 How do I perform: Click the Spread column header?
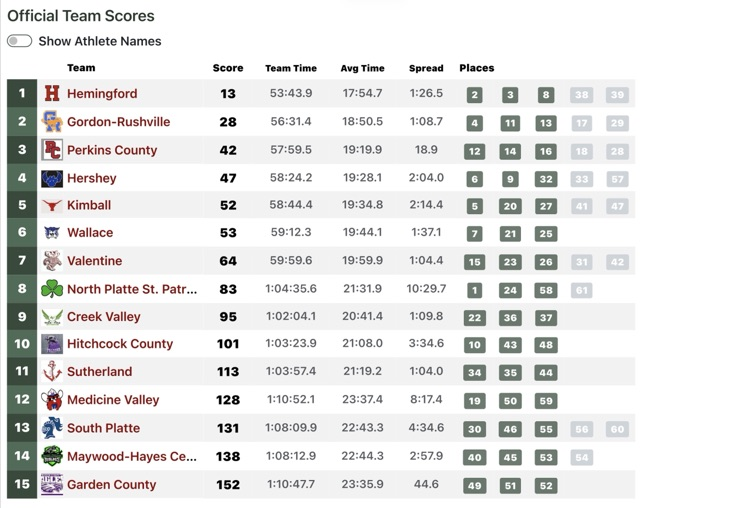pyautogui.click(x=426, y=68)
